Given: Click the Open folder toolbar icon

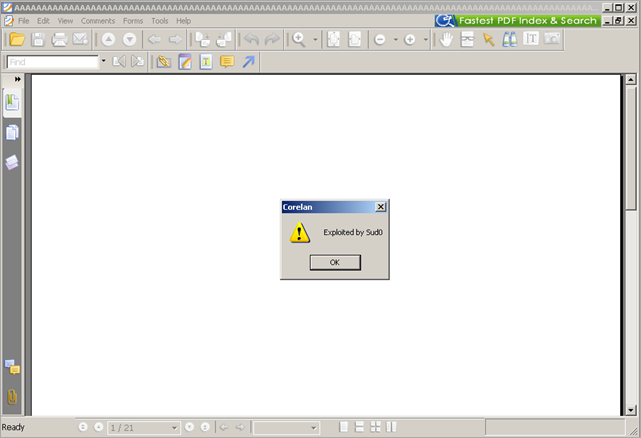Looking at the screenshot, I should (16, 39).
